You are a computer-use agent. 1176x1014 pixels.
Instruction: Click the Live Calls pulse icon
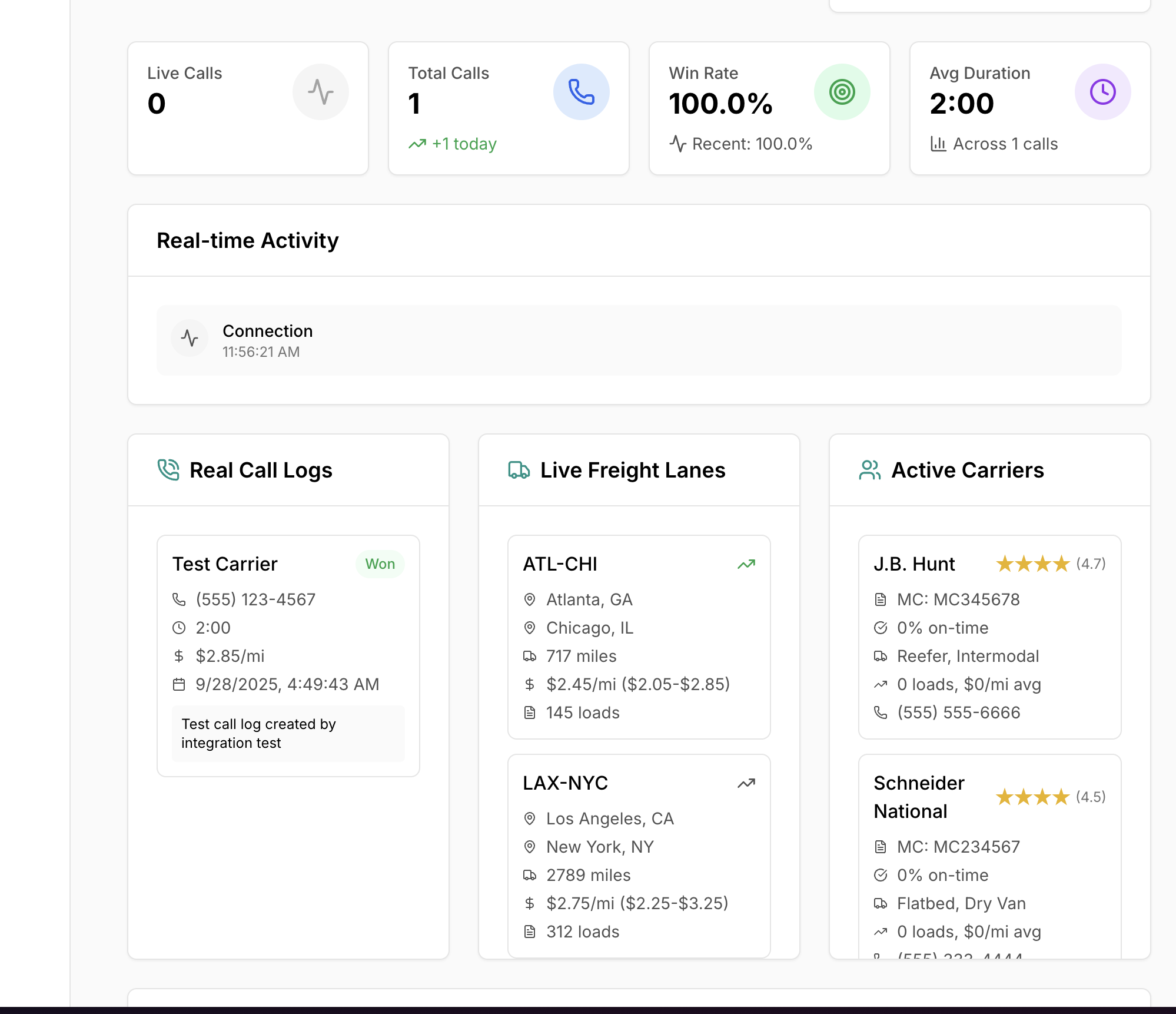pyautogui.click(x=321, y=92)
